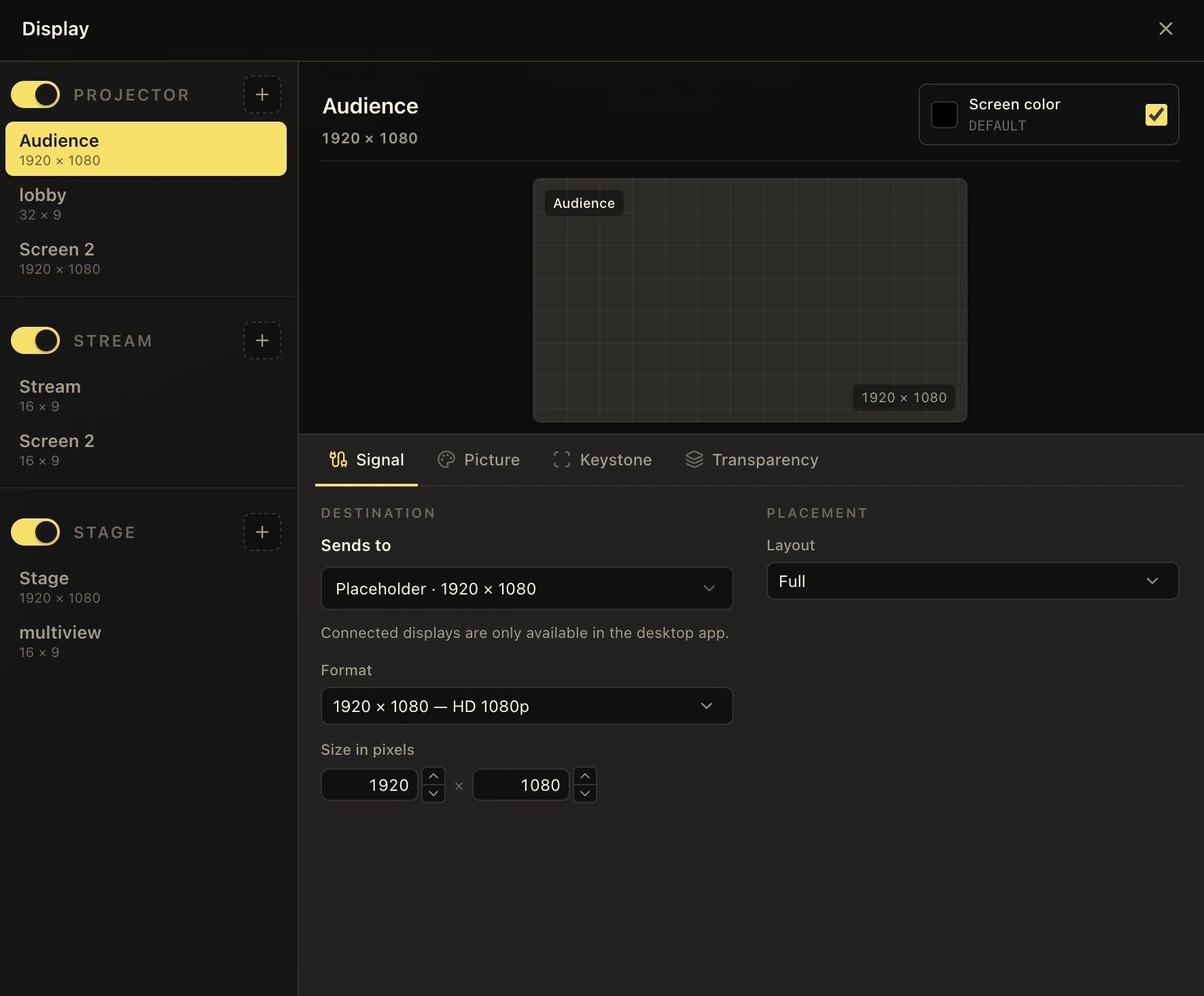The width and height of the screenshot is (1204, 996).
Task: Uncheck the Screen color default checkbox
Action: tap(1156, 115)
